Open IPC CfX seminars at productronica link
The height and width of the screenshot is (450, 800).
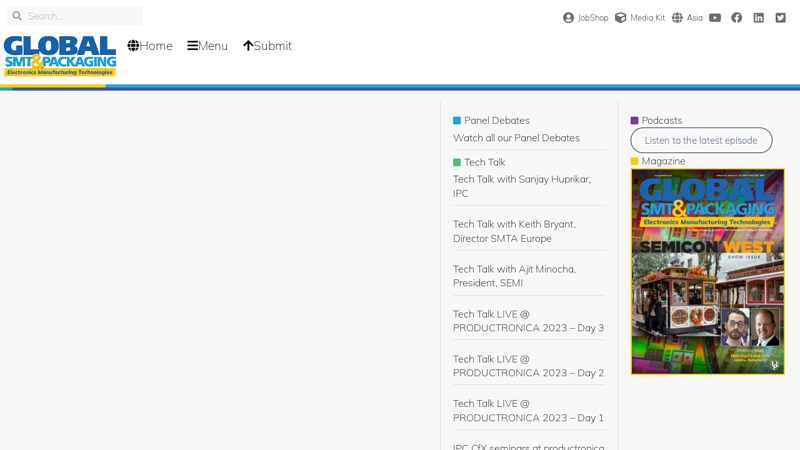(x=529, y=446)
